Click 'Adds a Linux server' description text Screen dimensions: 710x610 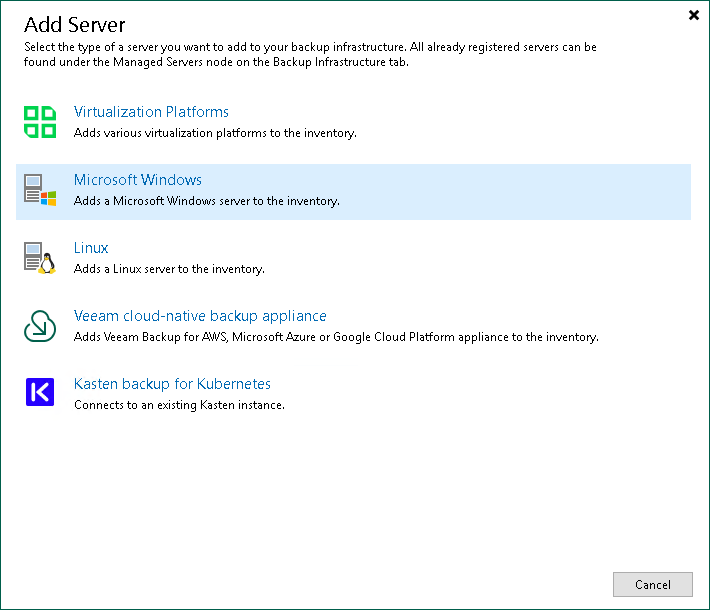(x=169, y=269)
